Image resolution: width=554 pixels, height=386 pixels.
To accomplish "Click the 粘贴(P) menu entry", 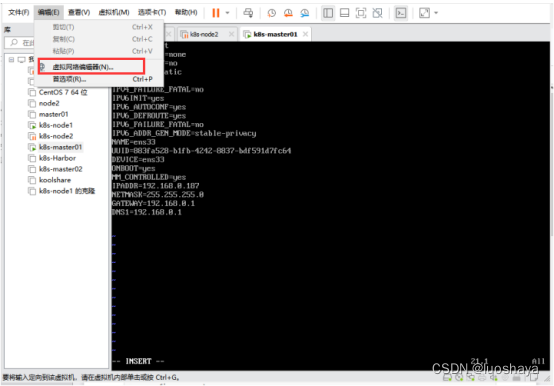I will point(99,51).
